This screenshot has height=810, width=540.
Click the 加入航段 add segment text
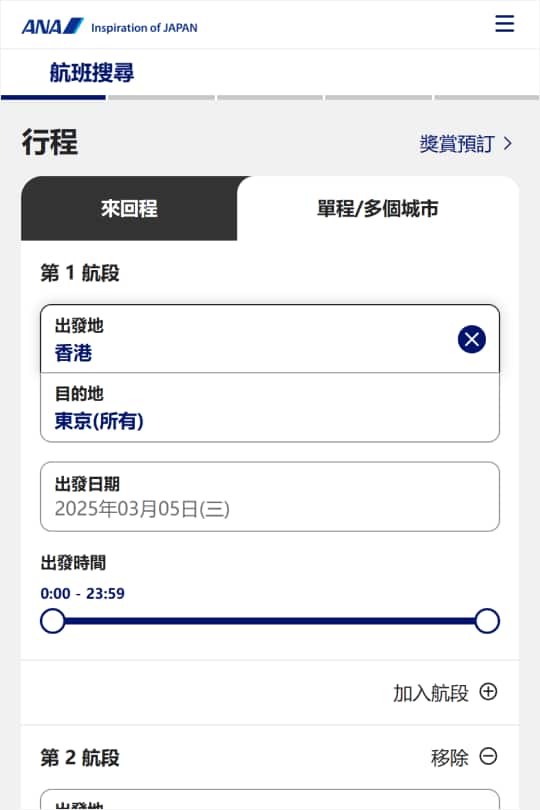click(430, 693)
